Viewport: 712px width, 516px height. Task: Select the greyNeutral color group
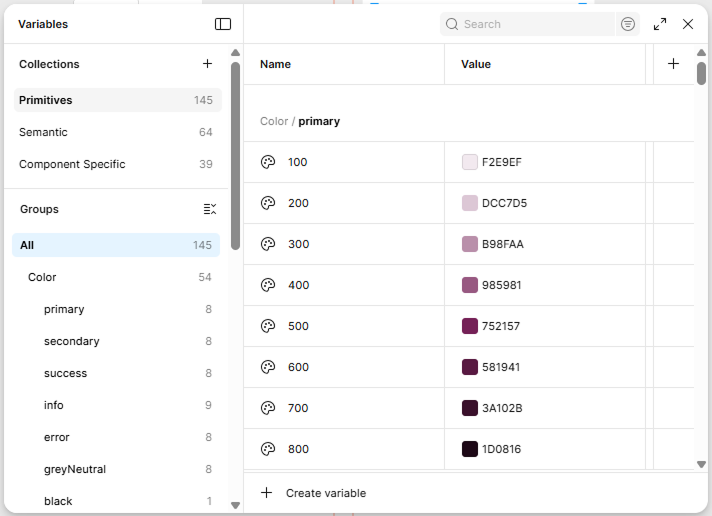[x=116, y=469]
